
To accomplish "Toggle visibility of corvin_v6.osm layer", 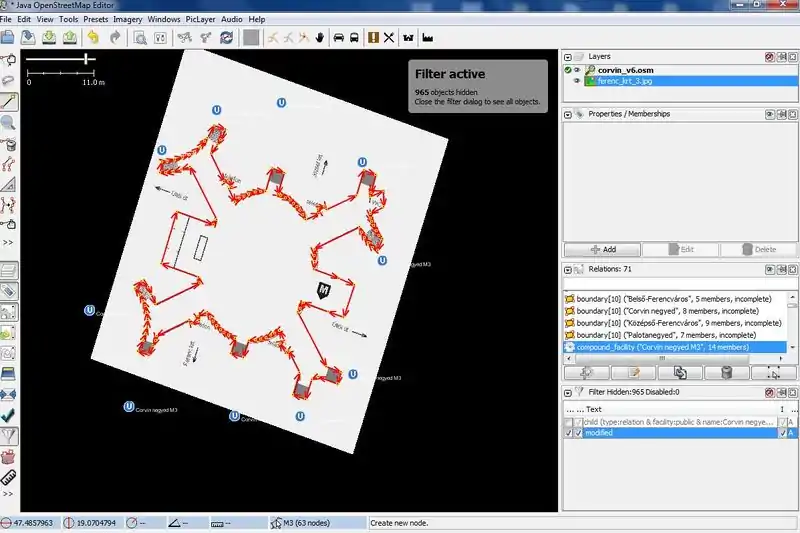I will click(578, 70).
